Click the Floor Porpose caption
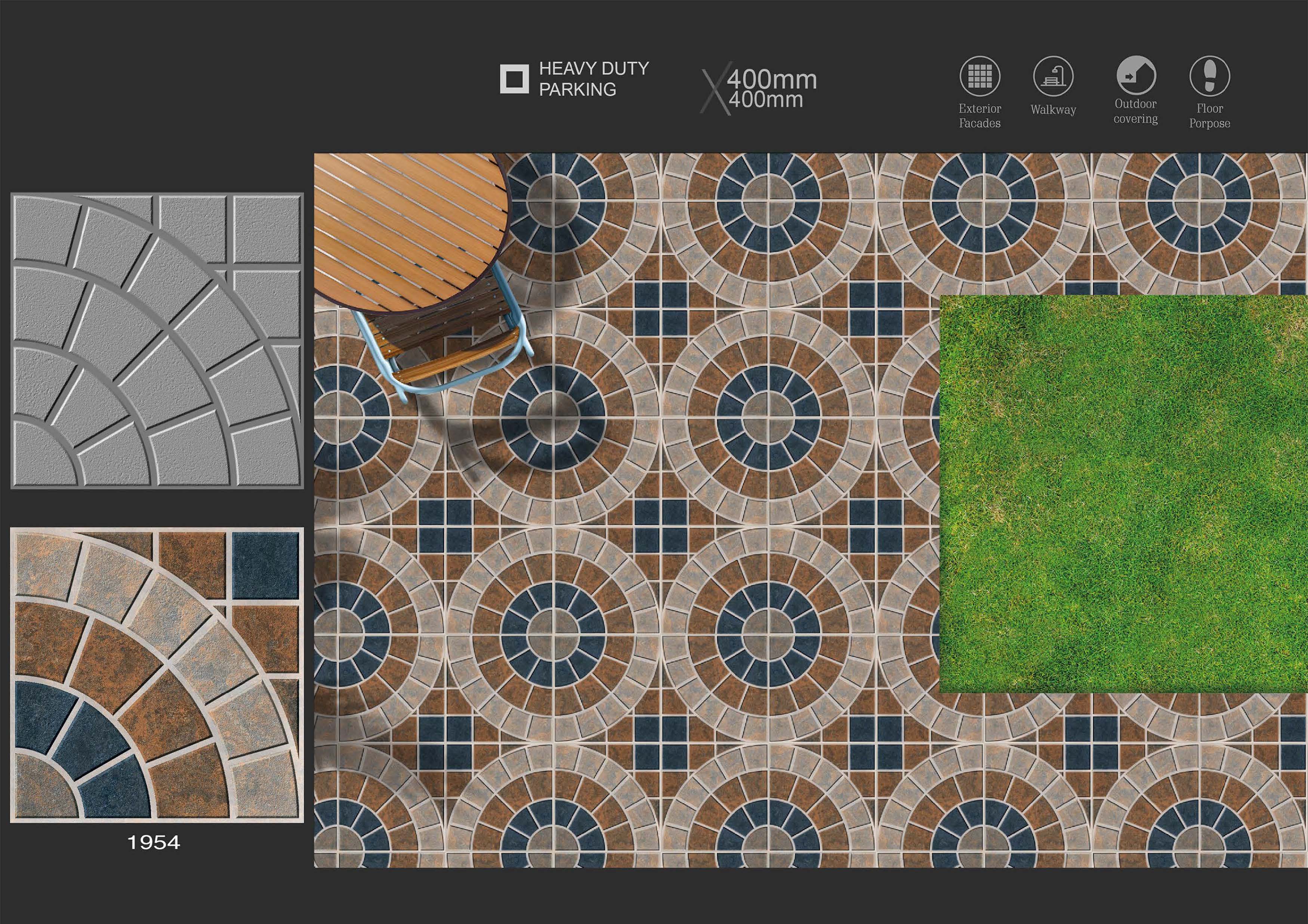The image size is (1308, 924). (x=1209, y=116)
